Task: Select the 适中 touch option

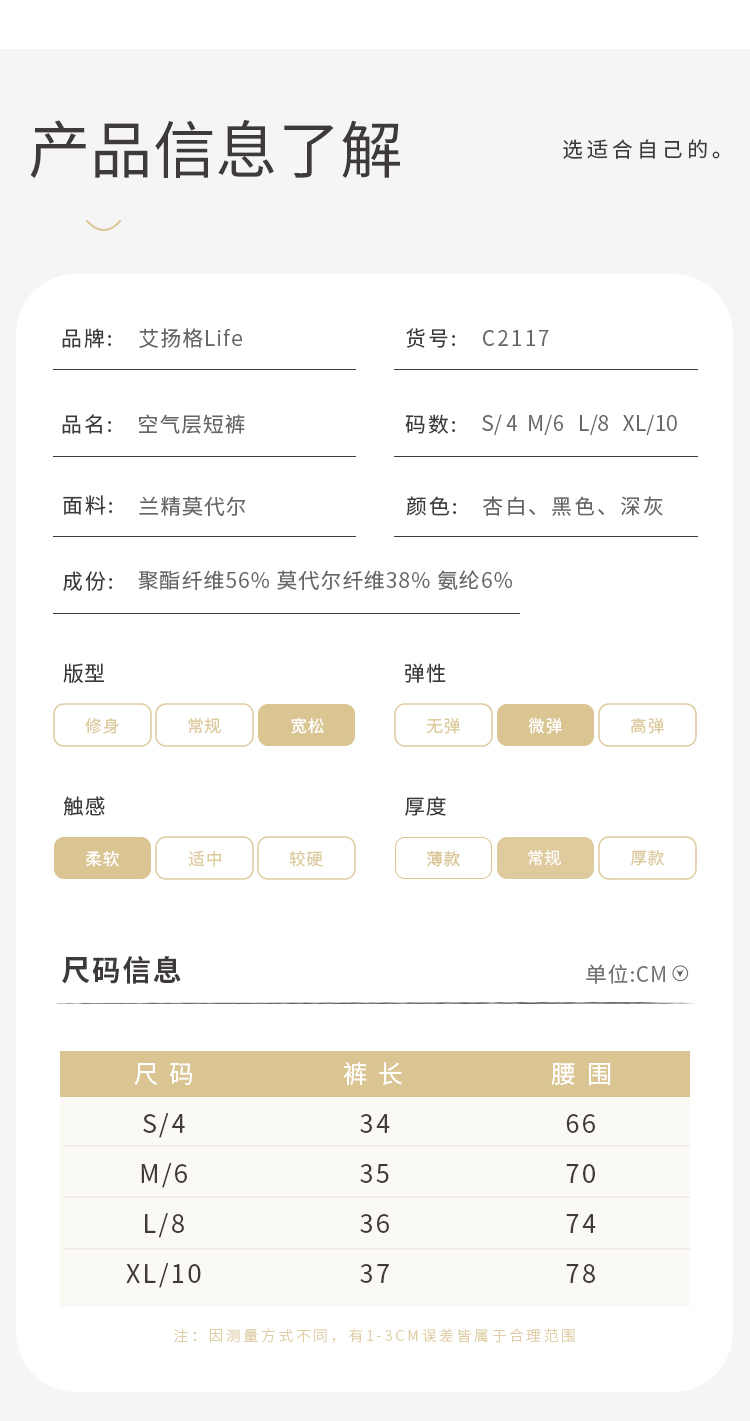Action: (x=205, y=858)
